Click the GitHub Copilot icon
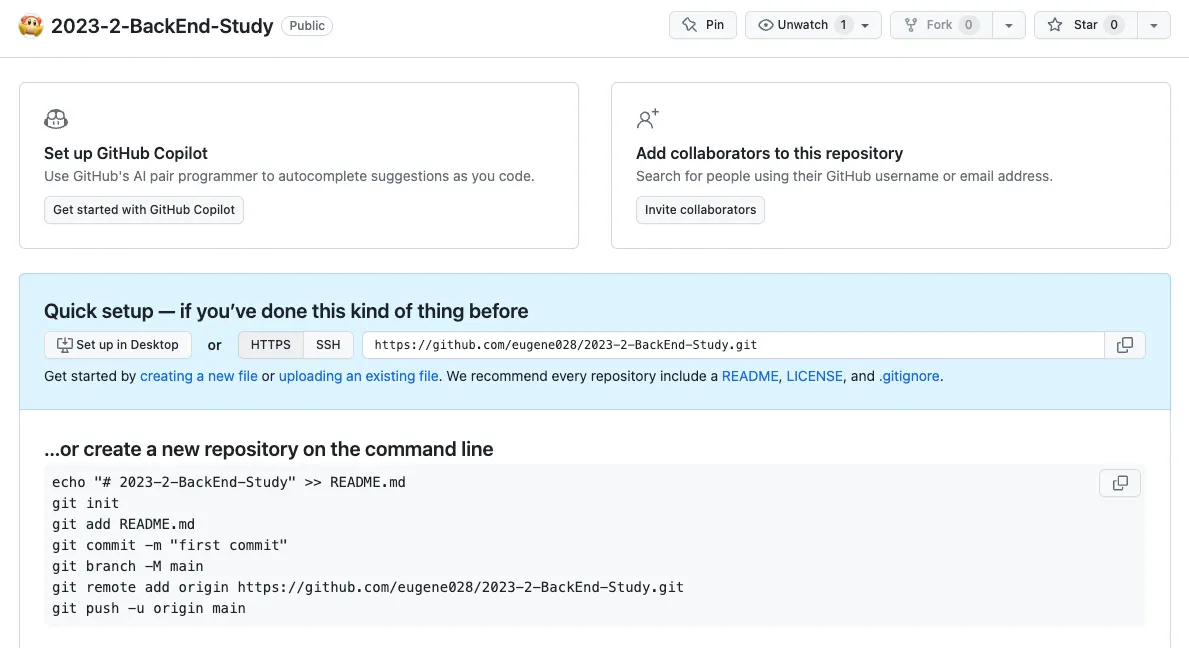This screenshot has width=1189, height=648. tap(56, 120)
